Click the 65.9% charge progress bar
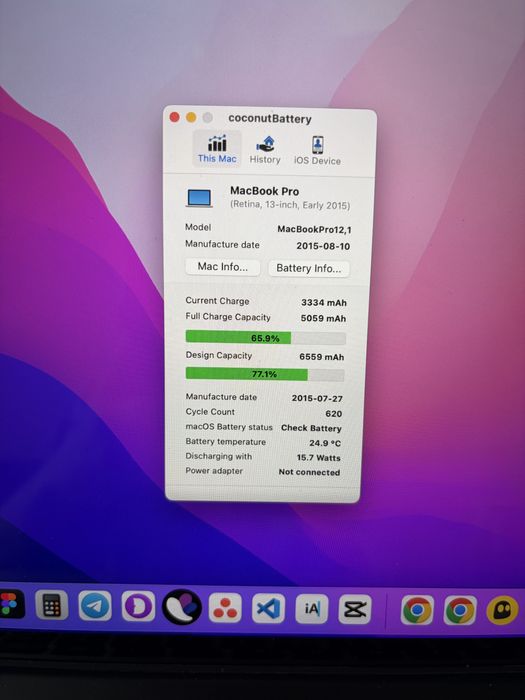Screen dimensions: 525x700 266,338
